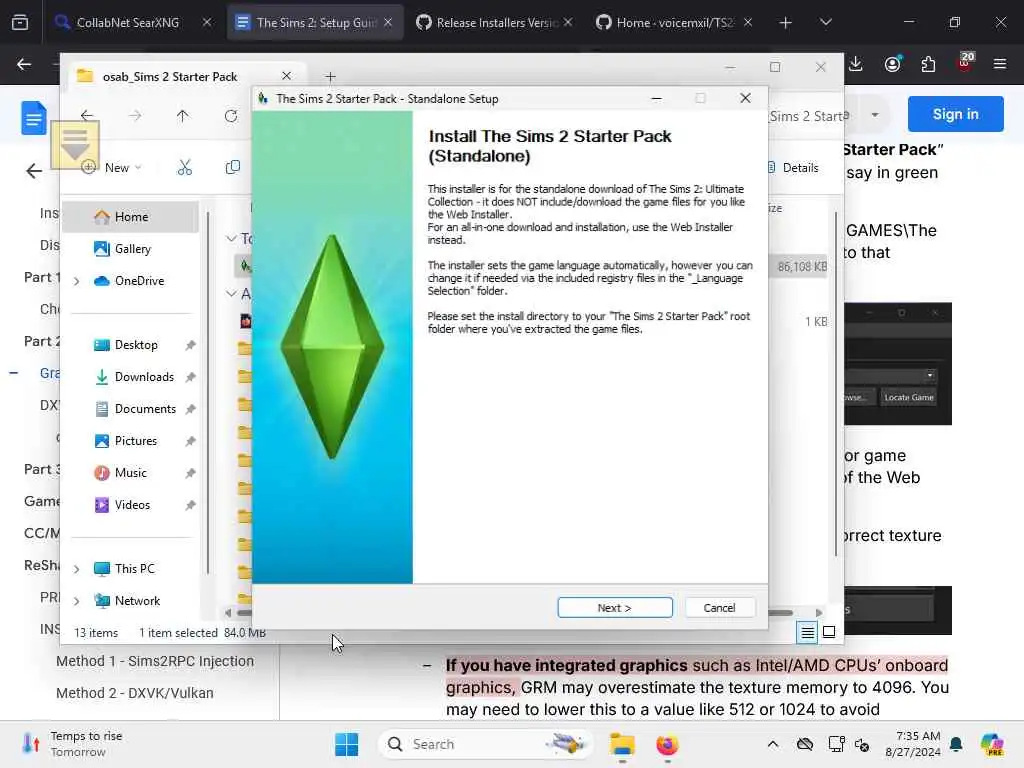Screen dimensions: 1024x768
Task: Open Firefox View recent browsing icon
Action: point(20,22)
